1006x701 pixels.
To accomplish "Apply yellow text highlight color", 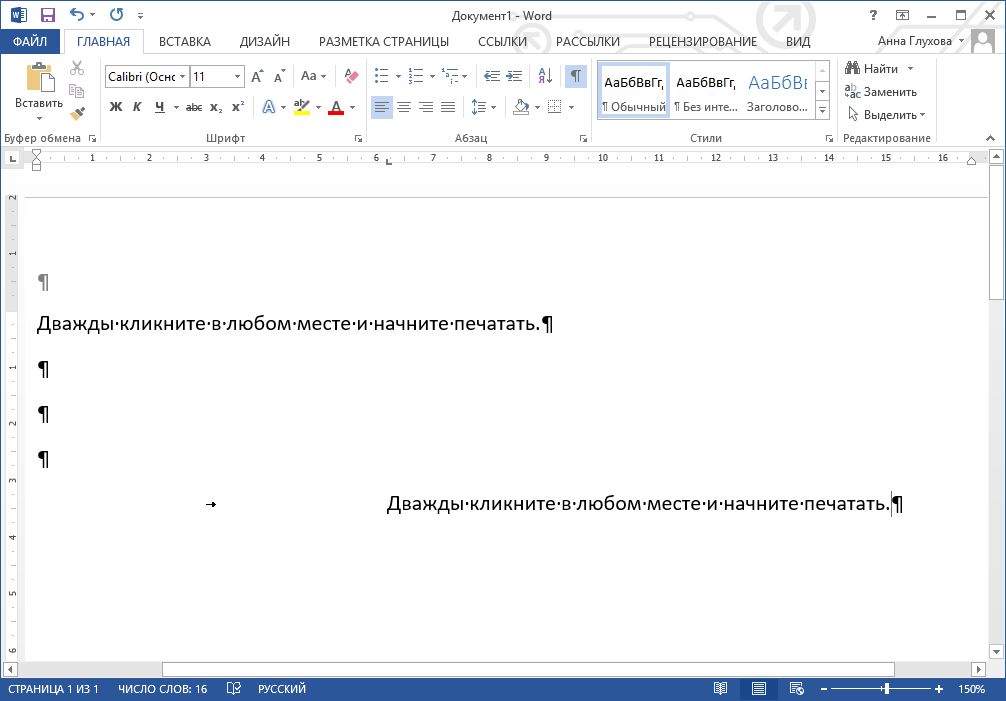I will click(x=302, y=107).
